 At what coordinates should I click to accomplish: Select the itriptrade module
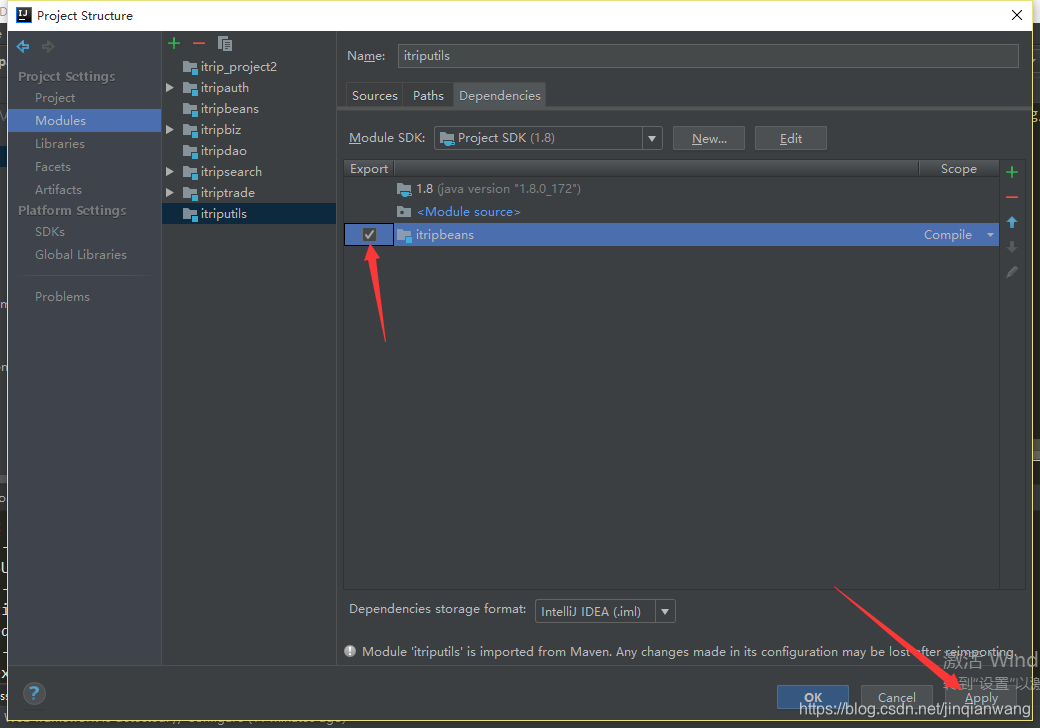228,193
